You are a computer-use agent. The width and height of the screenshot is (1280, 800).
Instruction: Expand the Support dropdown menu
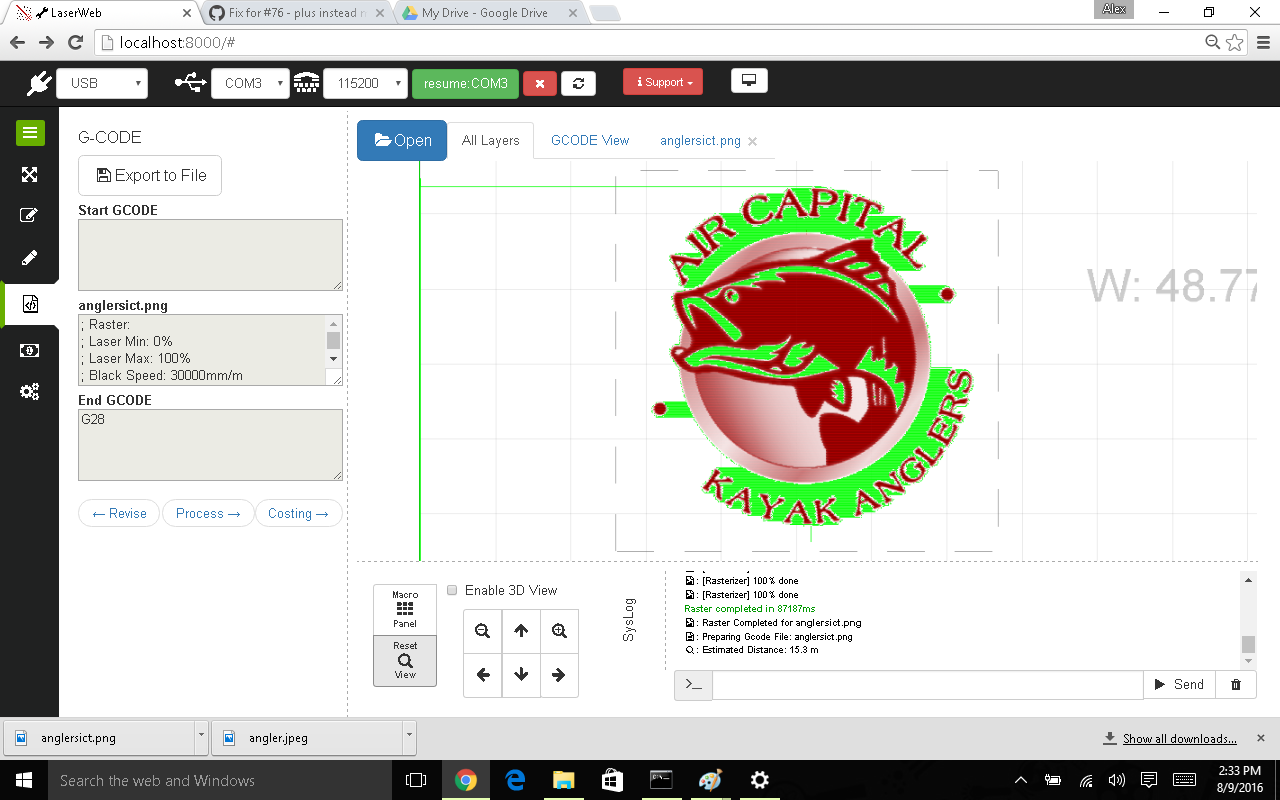[x=663, y=82]
